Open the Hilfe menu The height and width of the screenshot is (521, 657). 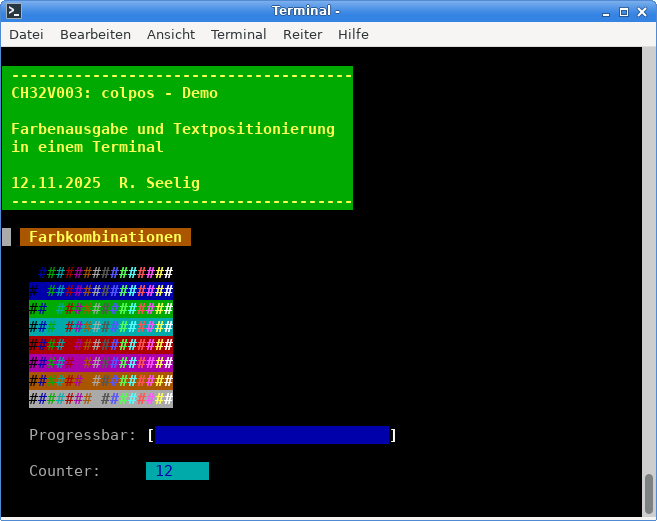click(x=353, y=34)
